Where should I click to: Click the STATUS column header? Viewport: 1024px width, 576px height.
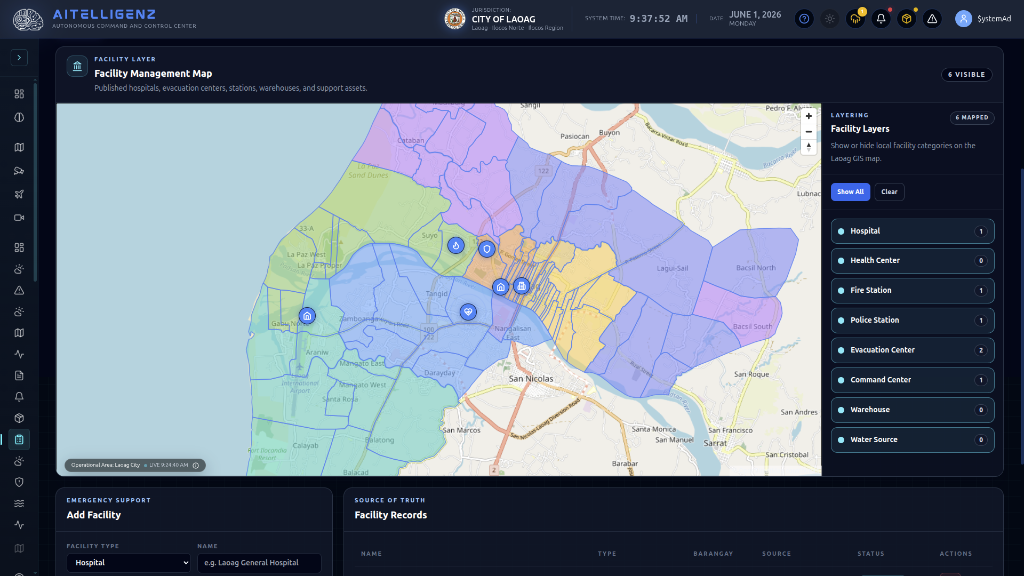(871, 554)
